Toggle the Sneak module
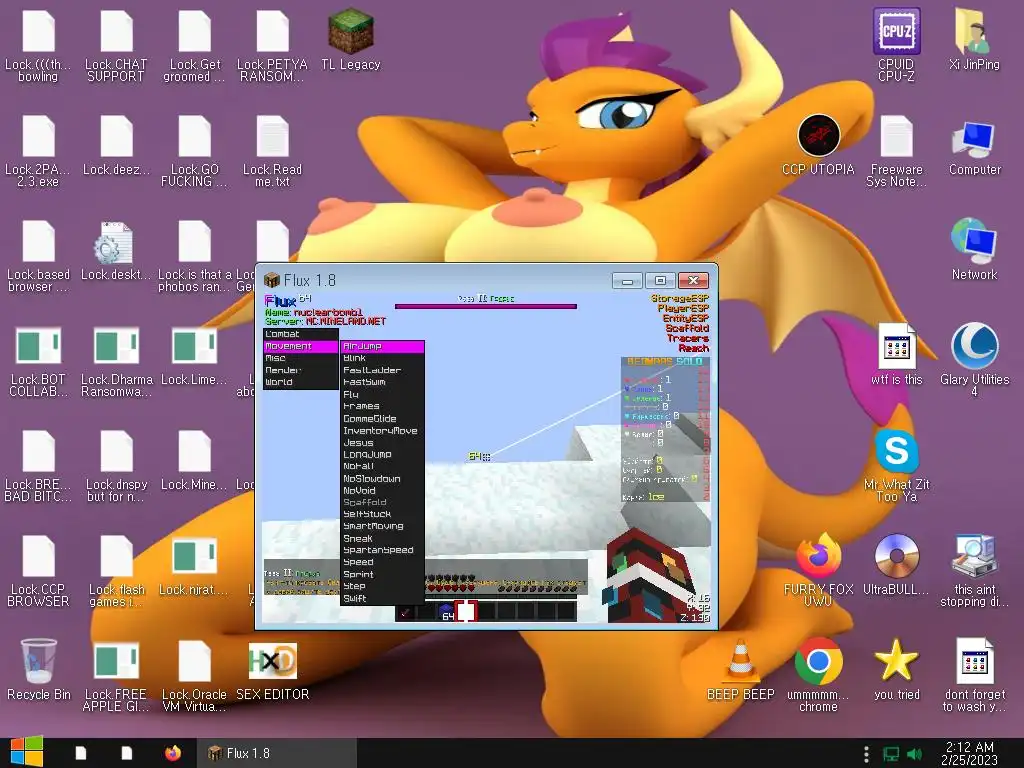1024x768 pixels. pos(383,538)
